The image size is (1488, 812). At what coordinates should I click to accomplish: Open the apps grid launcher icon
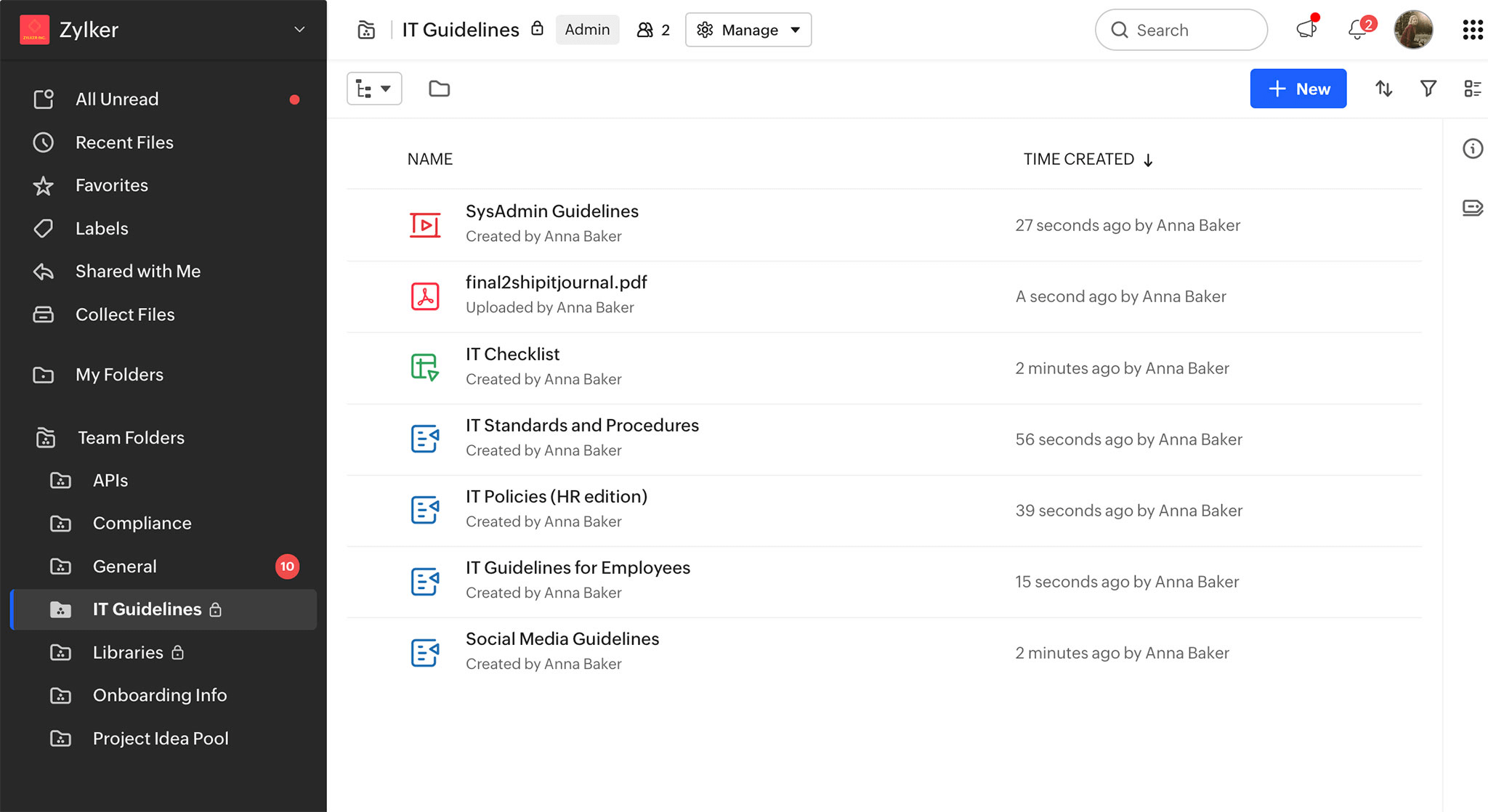click(x=1472, y=30)
